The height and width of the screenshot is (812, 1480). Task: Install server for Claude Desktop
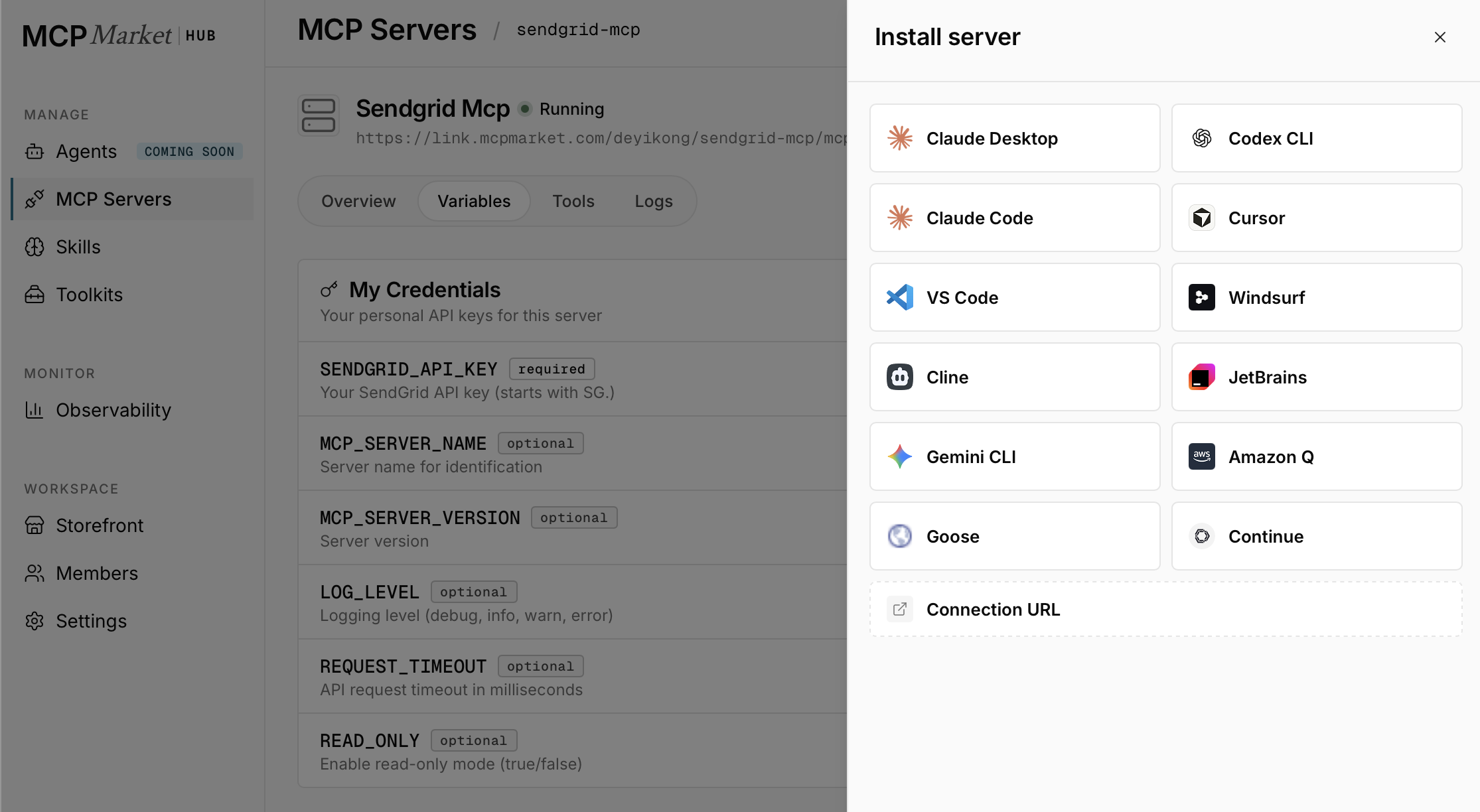coord(1015,138)
